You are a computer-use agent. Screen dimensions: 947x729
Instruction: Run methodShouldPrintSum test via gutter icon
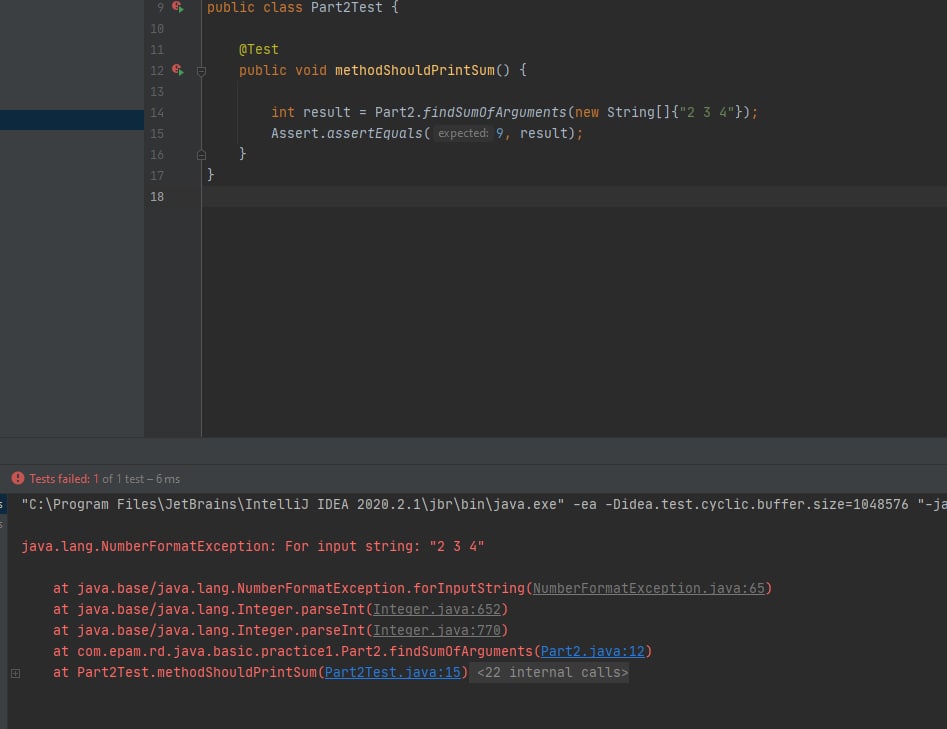(178, 70)
